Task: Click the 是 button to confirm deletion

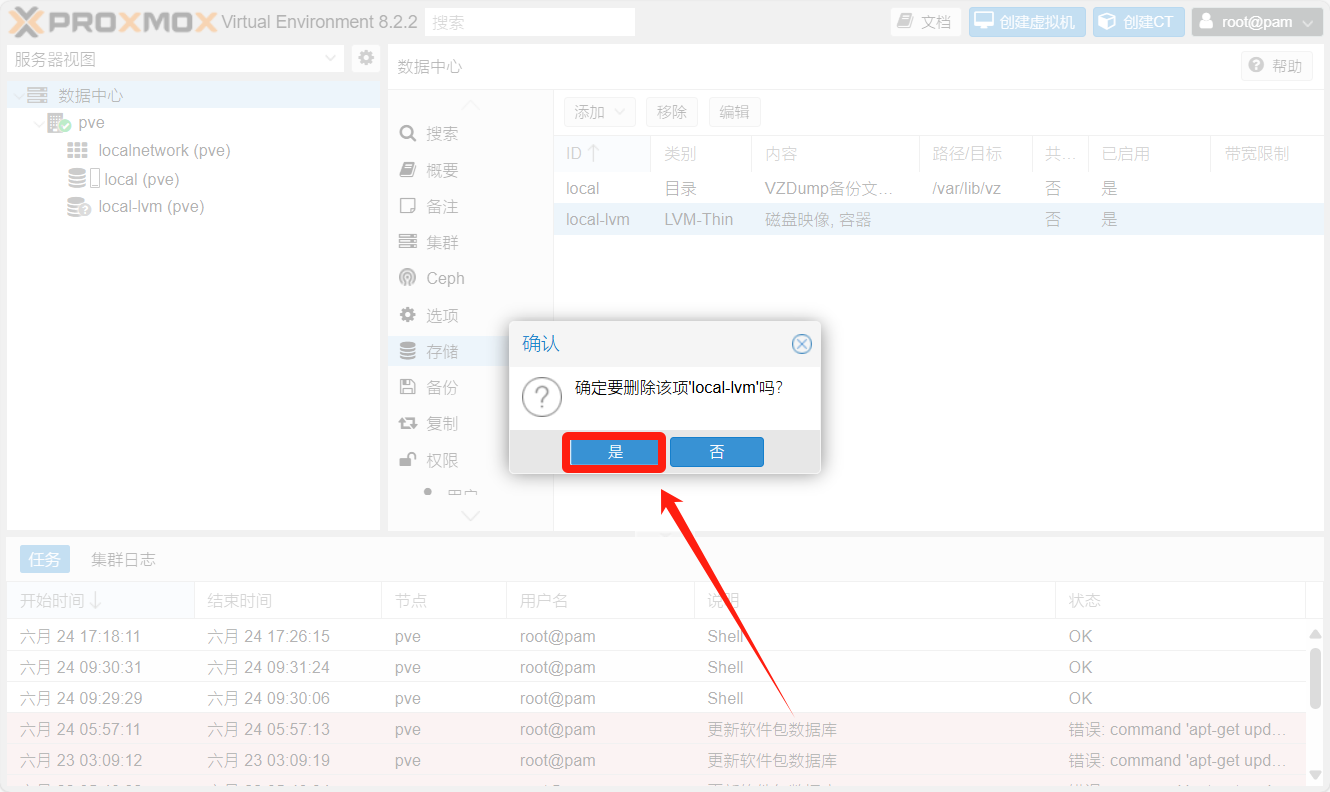Action: pyautogui.click(x=615, y=452)
